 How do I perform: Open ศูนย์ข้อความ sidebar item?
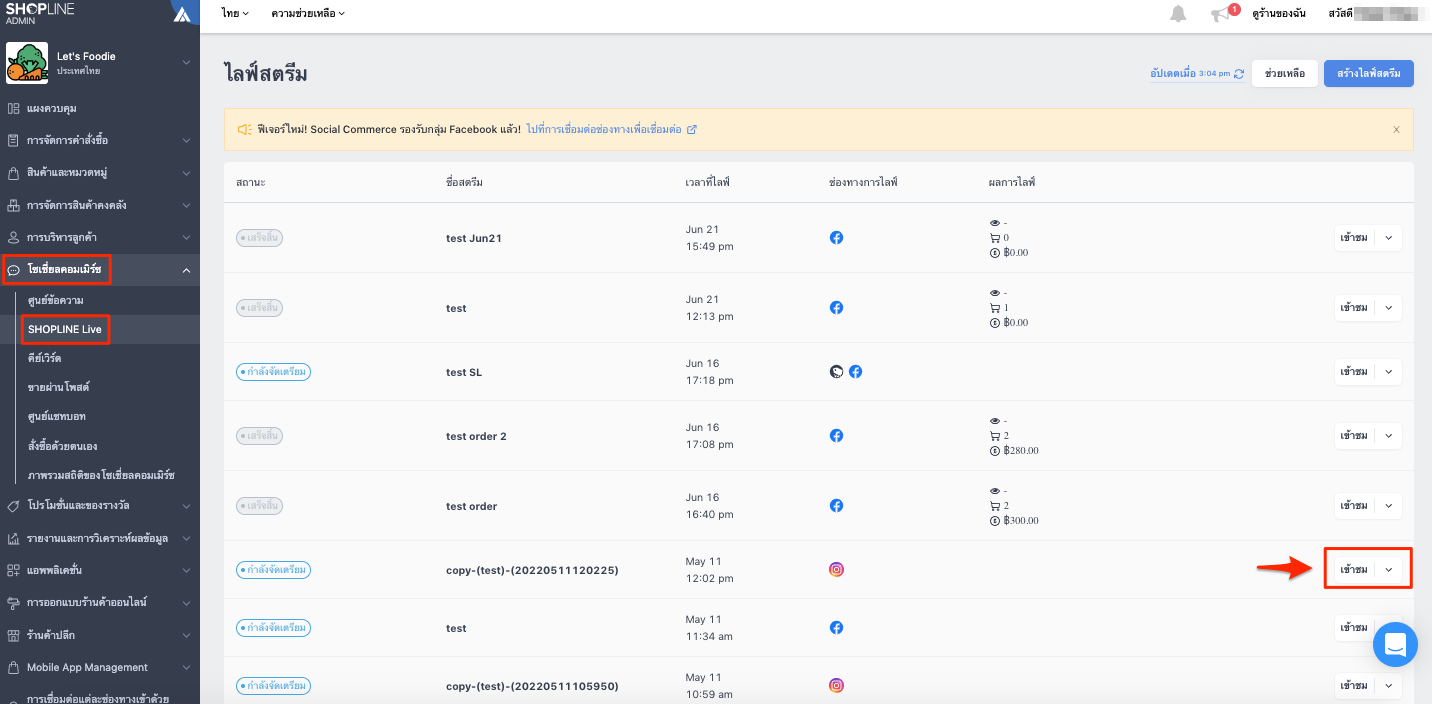click(x=56, y=300)
